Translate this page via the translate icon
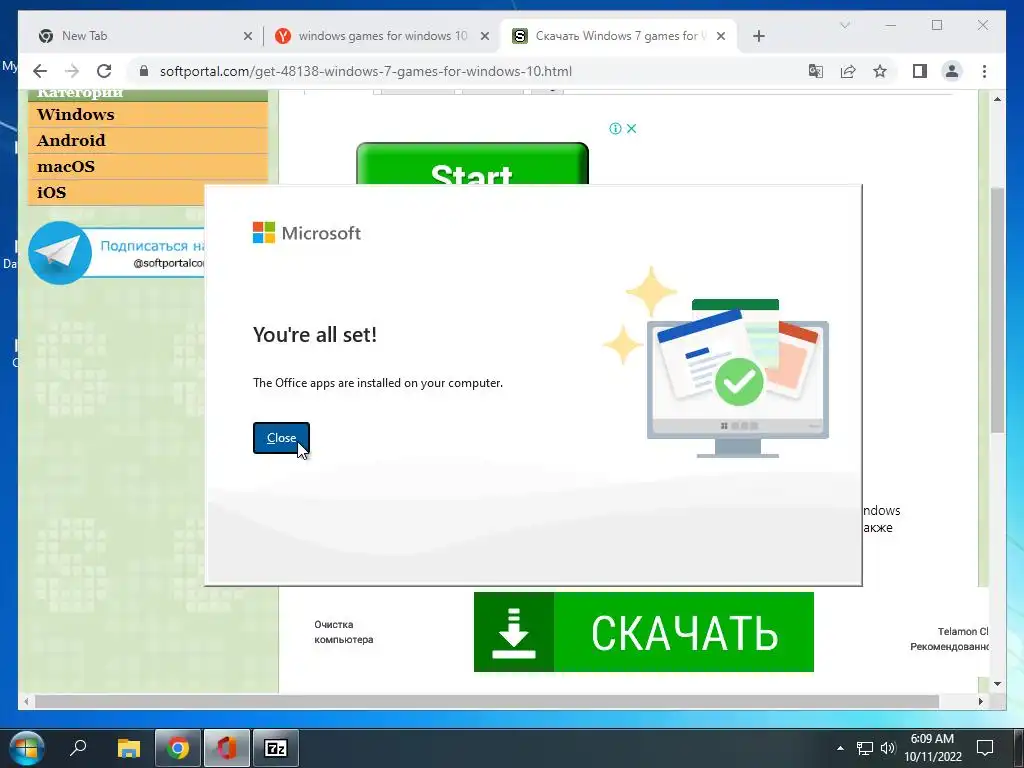Screen dimensions: 1024x768 pos(816,71)
